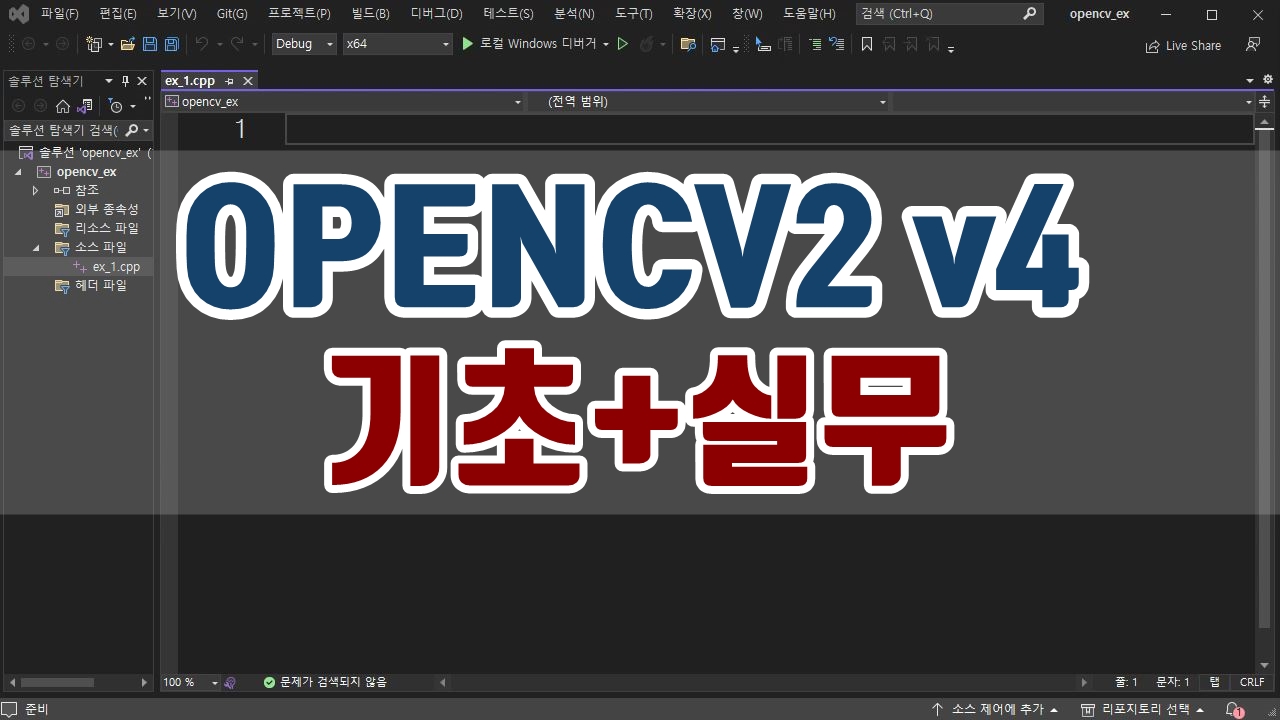
Task: Click the 리포지토리 선택 button
Action: [1142, 709]
